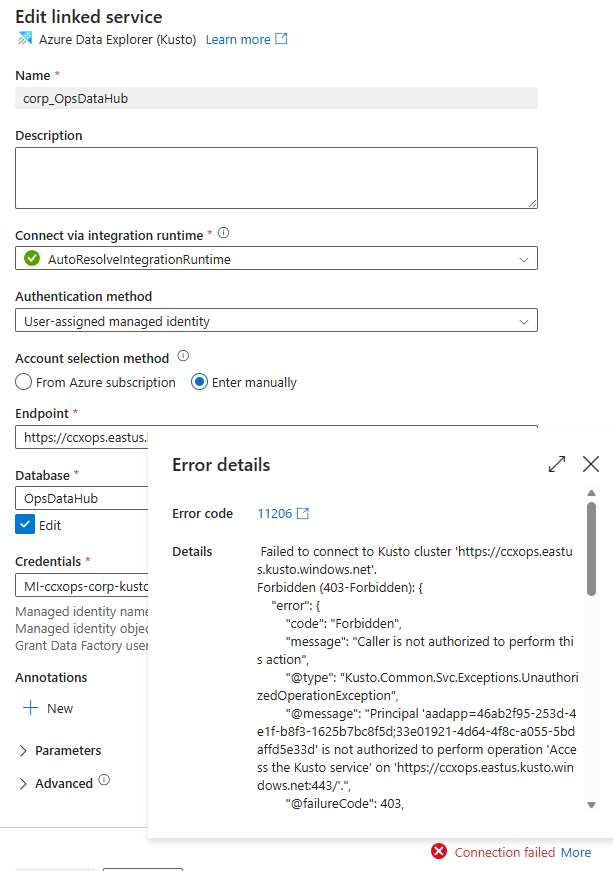This screenshot has height=871, width=613.
Task: Click the "Forbidden (403-Forbidden): {" error line
Action: point(340,587)
